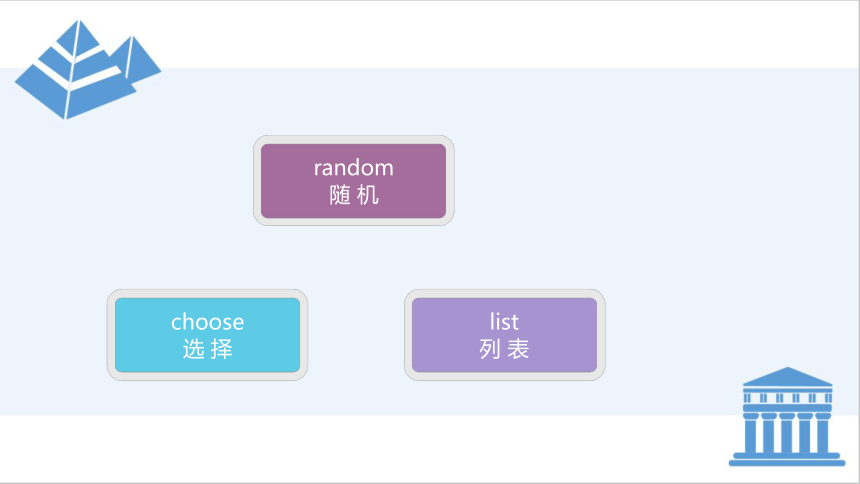Select the lavender list box
This screenshot has width=860, height=484.
pyautogui.click(x=505, y=335)
